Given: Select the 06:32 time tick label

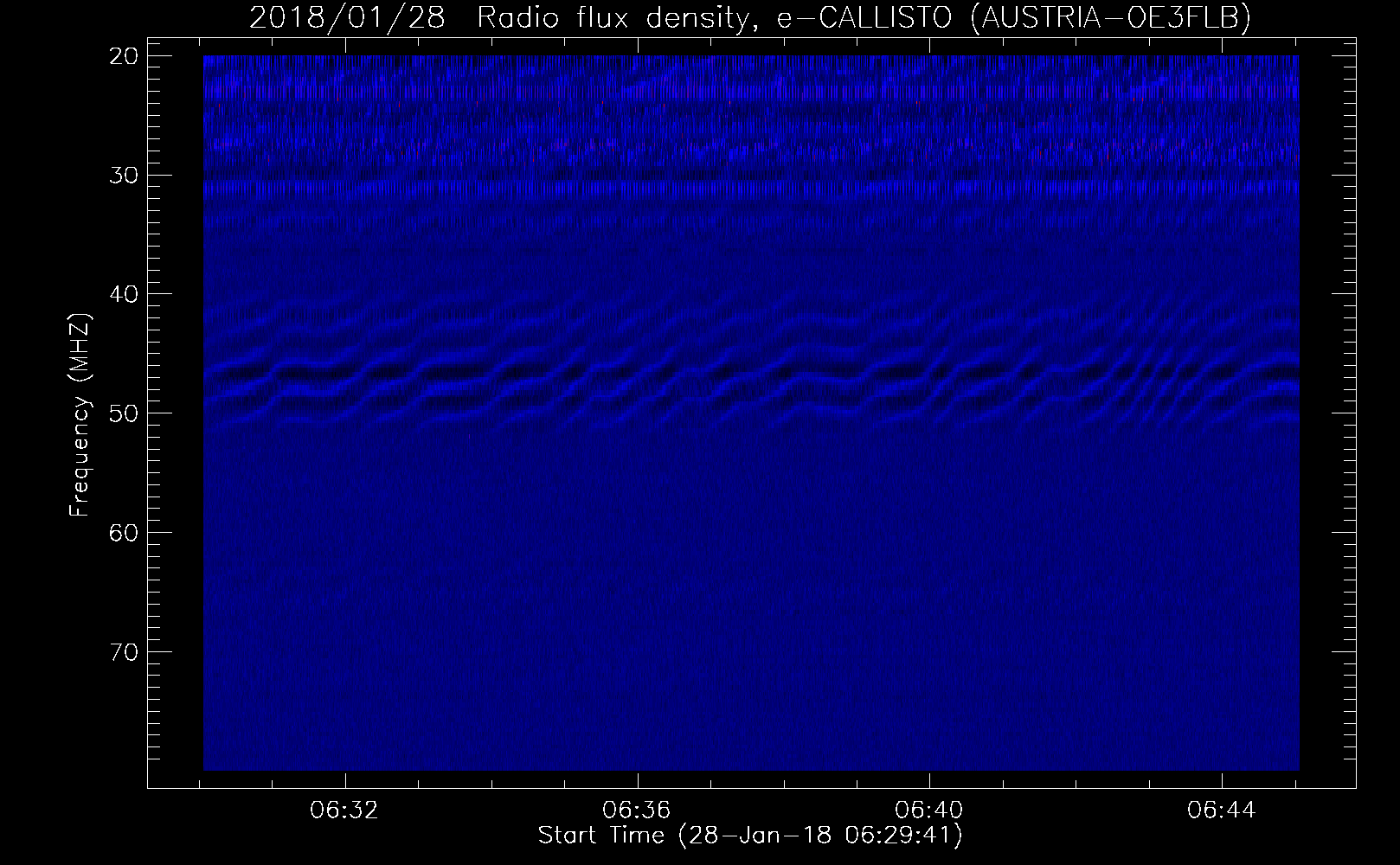Looking at the screenshot, I should tap(345, 811).
